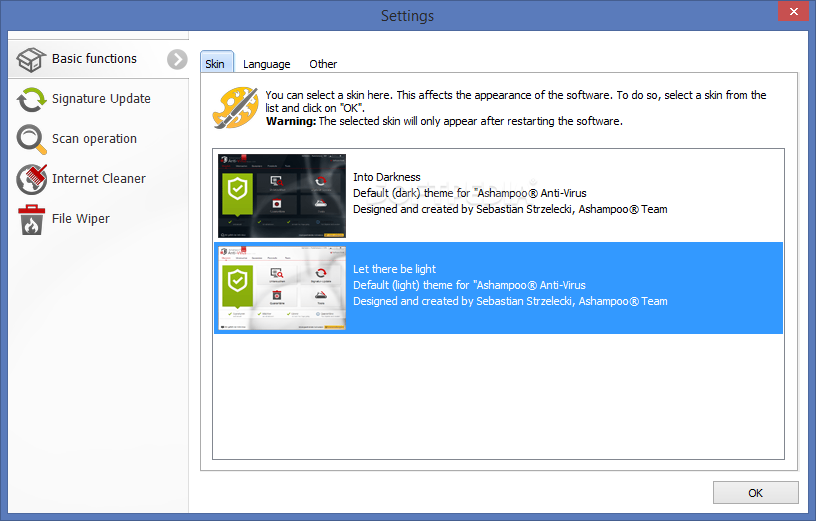Switch to the Language tab
The height and width of the screenshot is (521, 816).
(x=266, y=64)
